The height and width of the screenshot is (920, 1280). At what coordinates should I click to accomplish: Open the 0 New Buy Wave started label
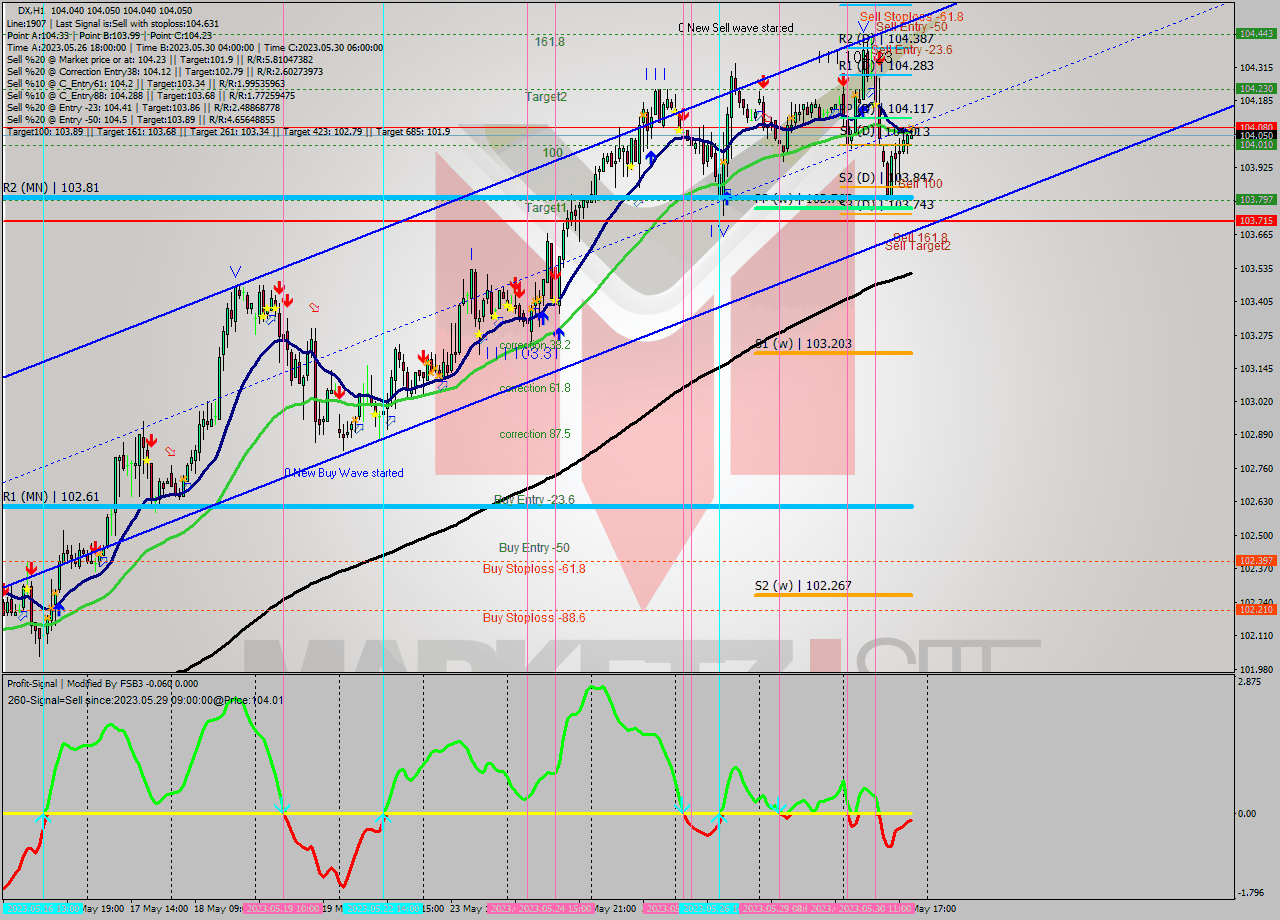click(345, 472)
